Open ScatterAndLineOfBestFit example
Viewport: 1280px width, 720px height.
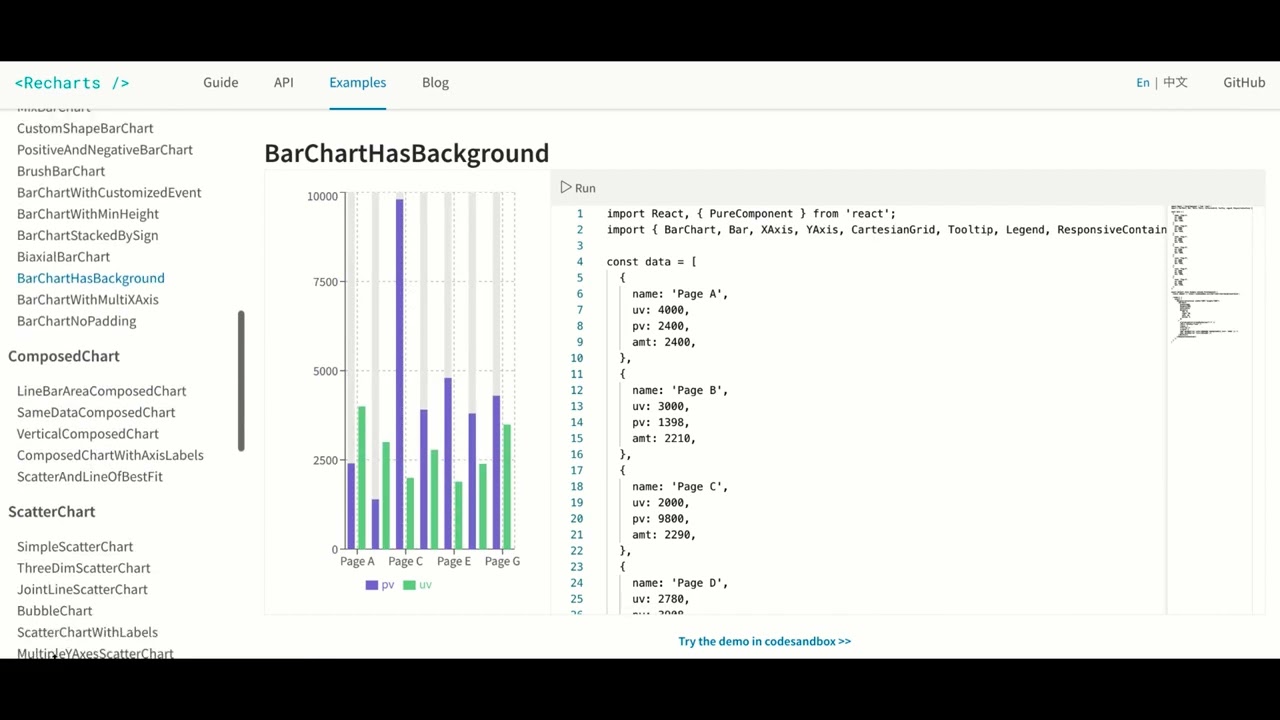coord(90,477)
